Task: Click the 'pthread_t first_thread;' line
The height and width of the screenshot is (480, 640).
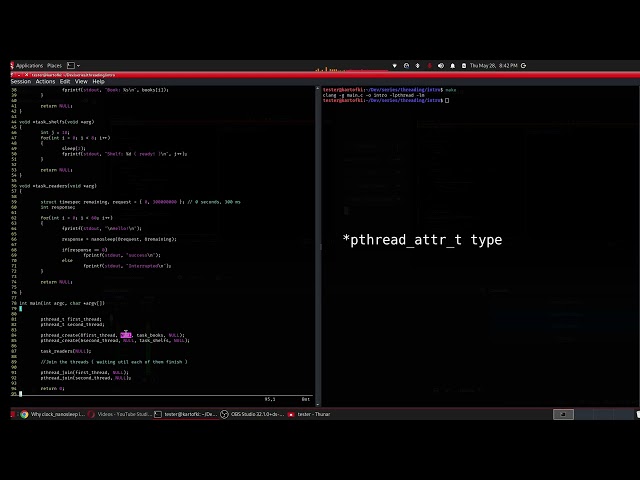Action: (x=71, y=319)
